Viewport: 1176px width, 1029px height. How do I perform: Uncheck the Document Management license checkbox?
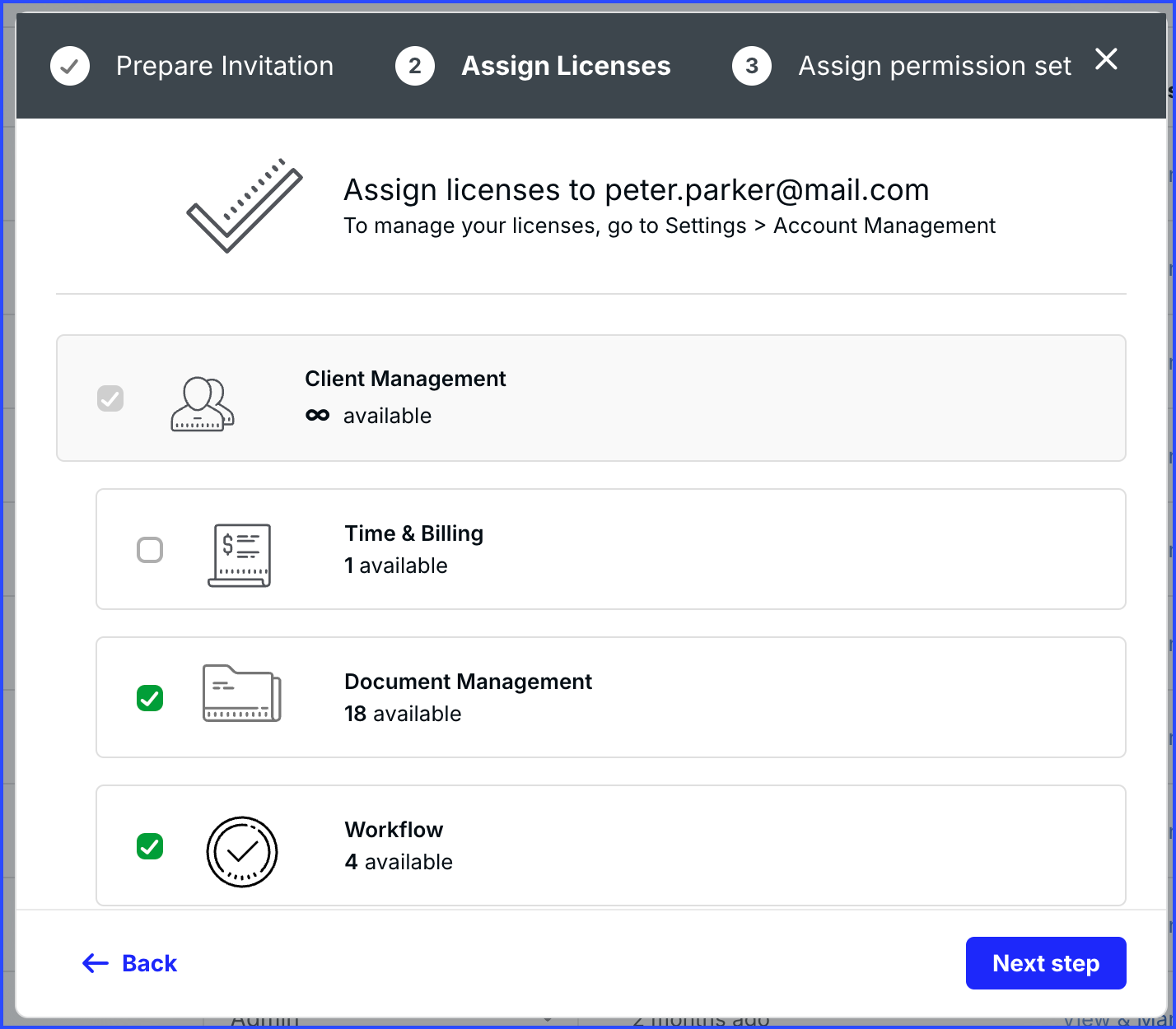coord(150,698)
